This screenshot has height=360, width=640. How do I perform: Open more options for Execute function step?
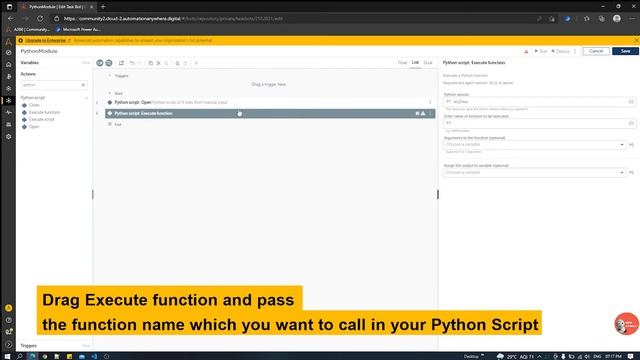coord(430,113)
